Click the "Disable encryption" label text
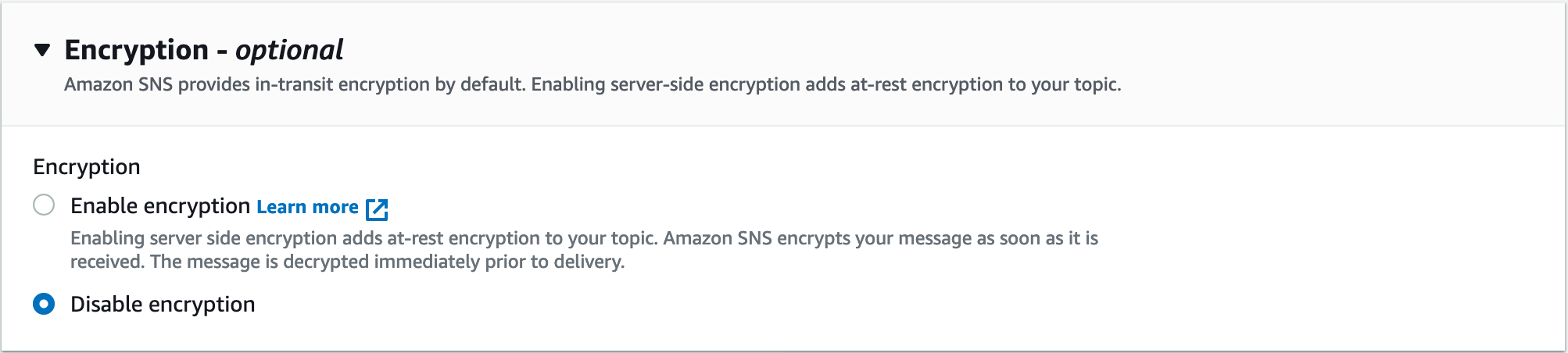 [x=163, y=305]
